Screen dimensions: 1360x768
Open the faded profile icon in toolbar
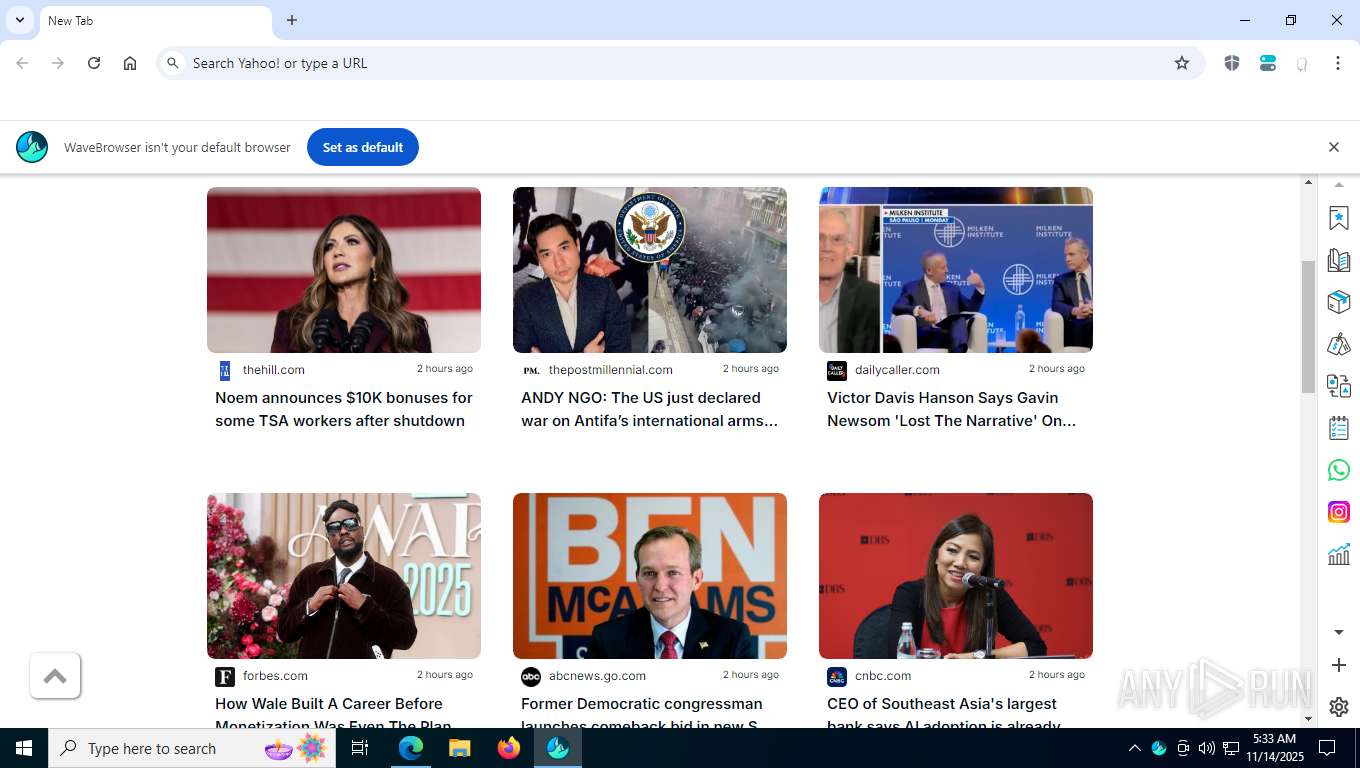point(1302,64)
